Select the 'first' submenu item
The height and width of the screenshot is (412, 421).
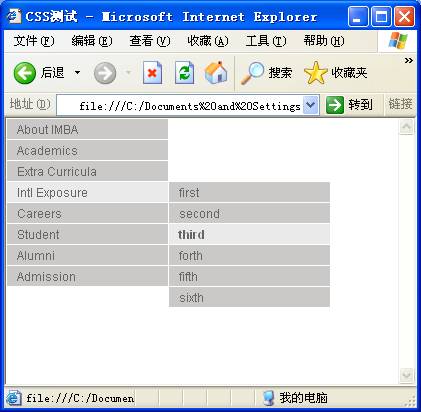249,192
